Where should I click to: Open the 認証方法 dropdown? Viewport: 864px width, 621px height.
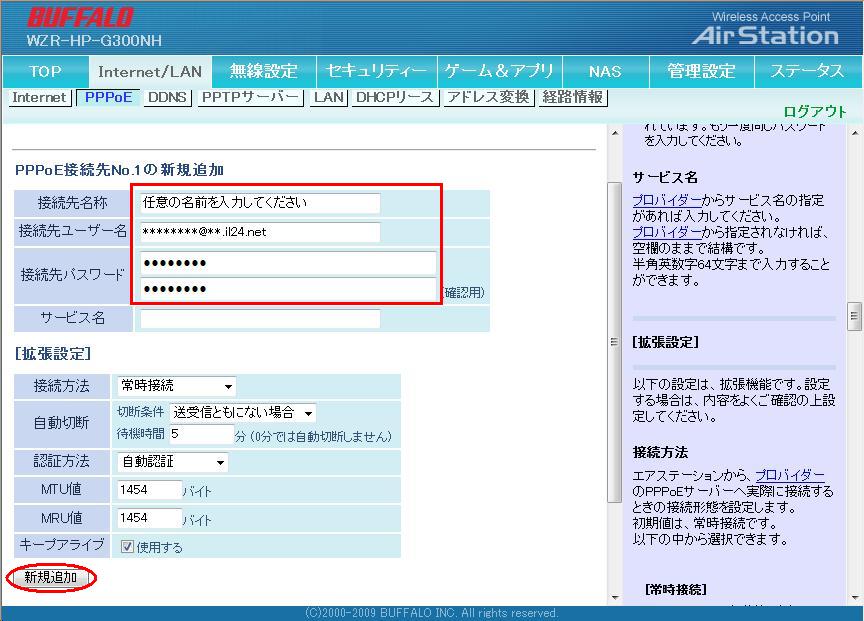tap(172, 462)
